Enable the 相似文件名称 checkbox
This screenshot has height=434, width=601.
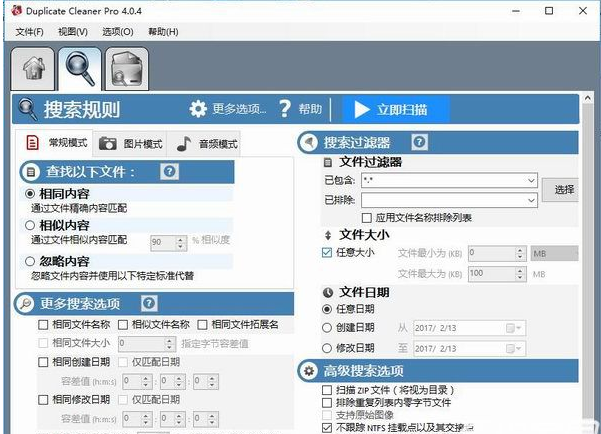(x=123, y=325)
